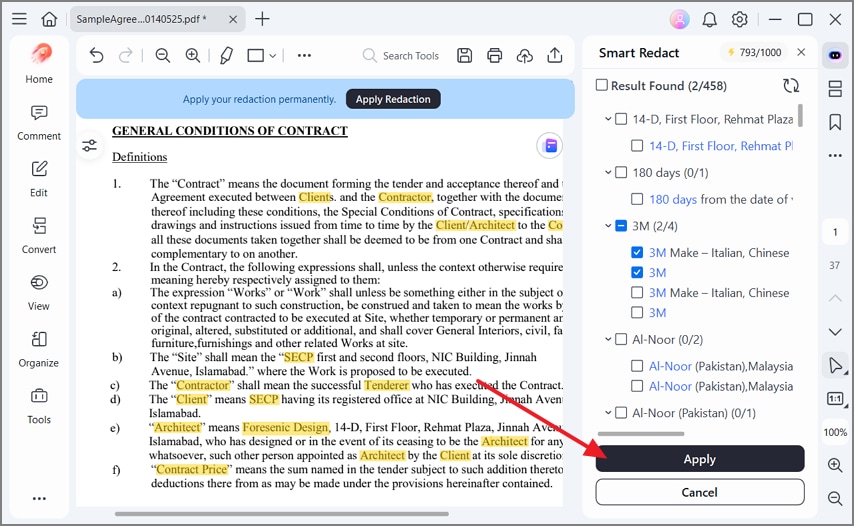Image resolution: width=854 pixels, height=526 pixels.
Task: Refresh the Smart Redact results
Action: click(791, 85)
